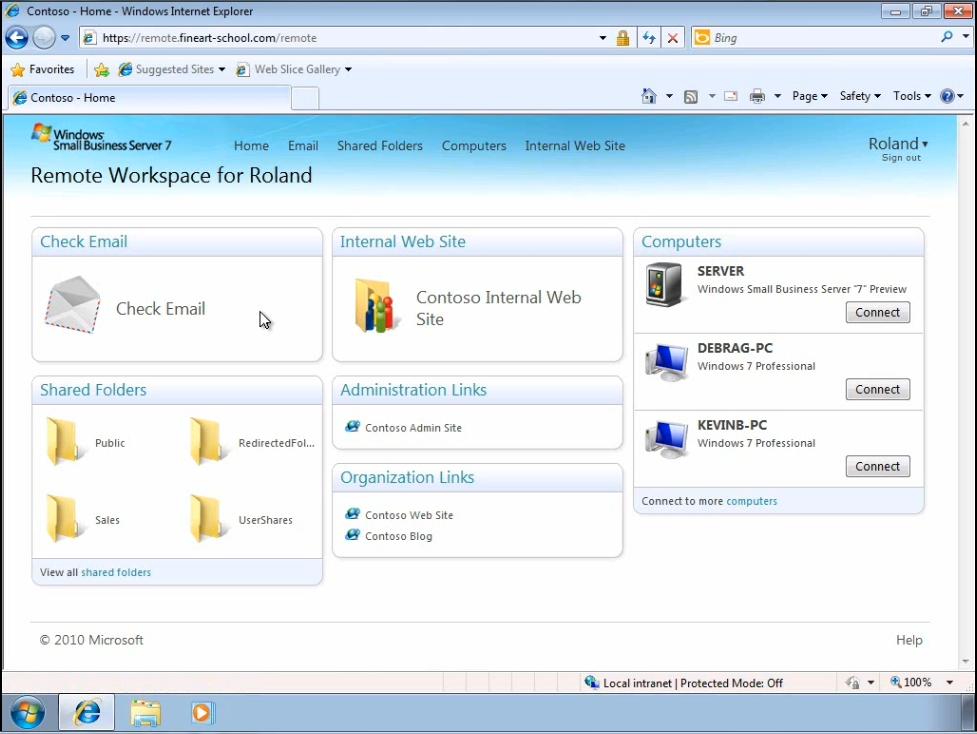Connect to the DEBRAG-PC computer
977x734 pixels.
877,389
